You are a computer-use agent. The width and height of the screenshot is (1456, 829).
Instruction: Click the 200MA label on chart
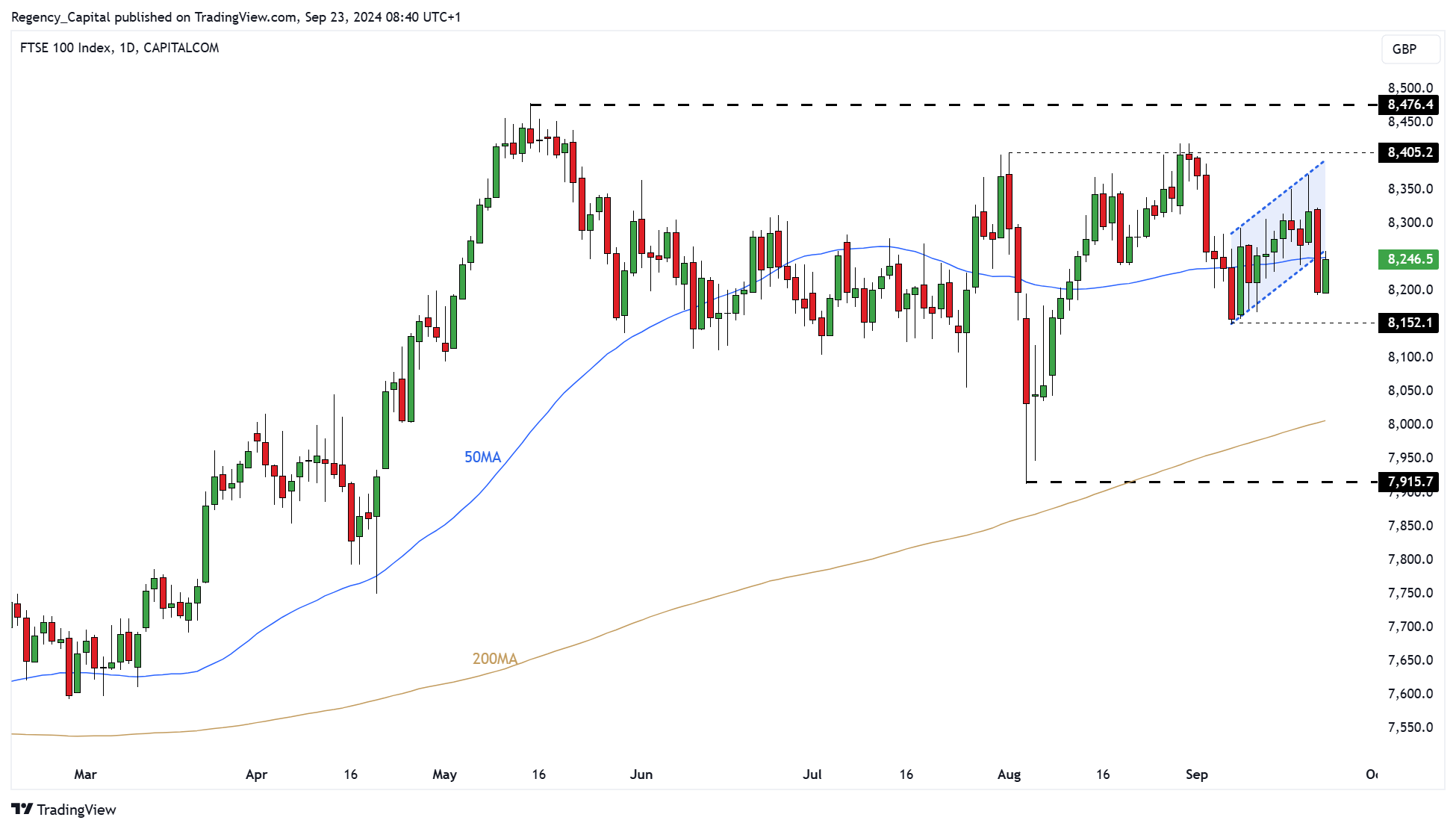[x=494, y=659]
